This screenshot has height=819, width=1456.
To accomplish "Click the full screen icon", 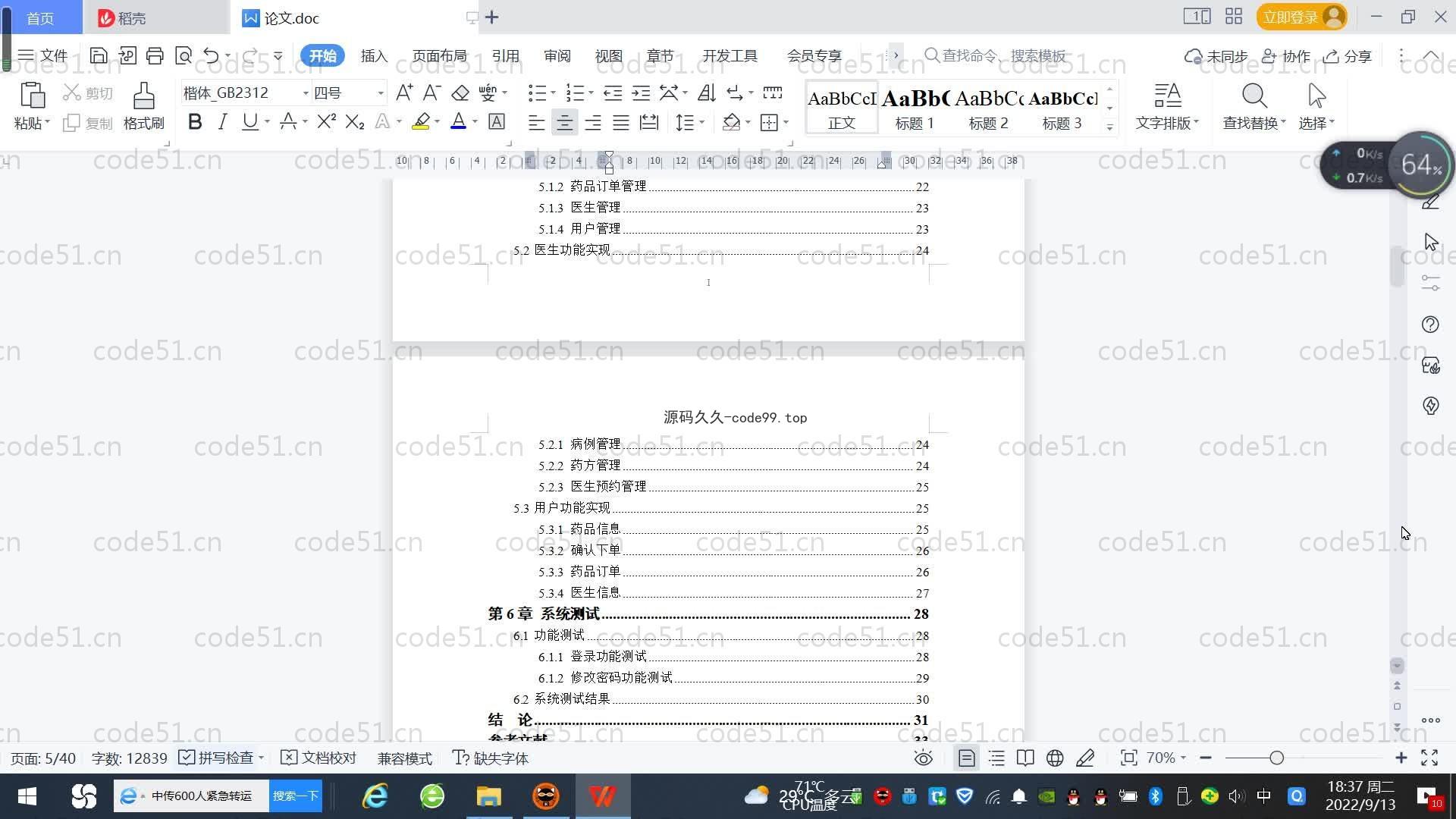I will click(x=1429, y=758).
